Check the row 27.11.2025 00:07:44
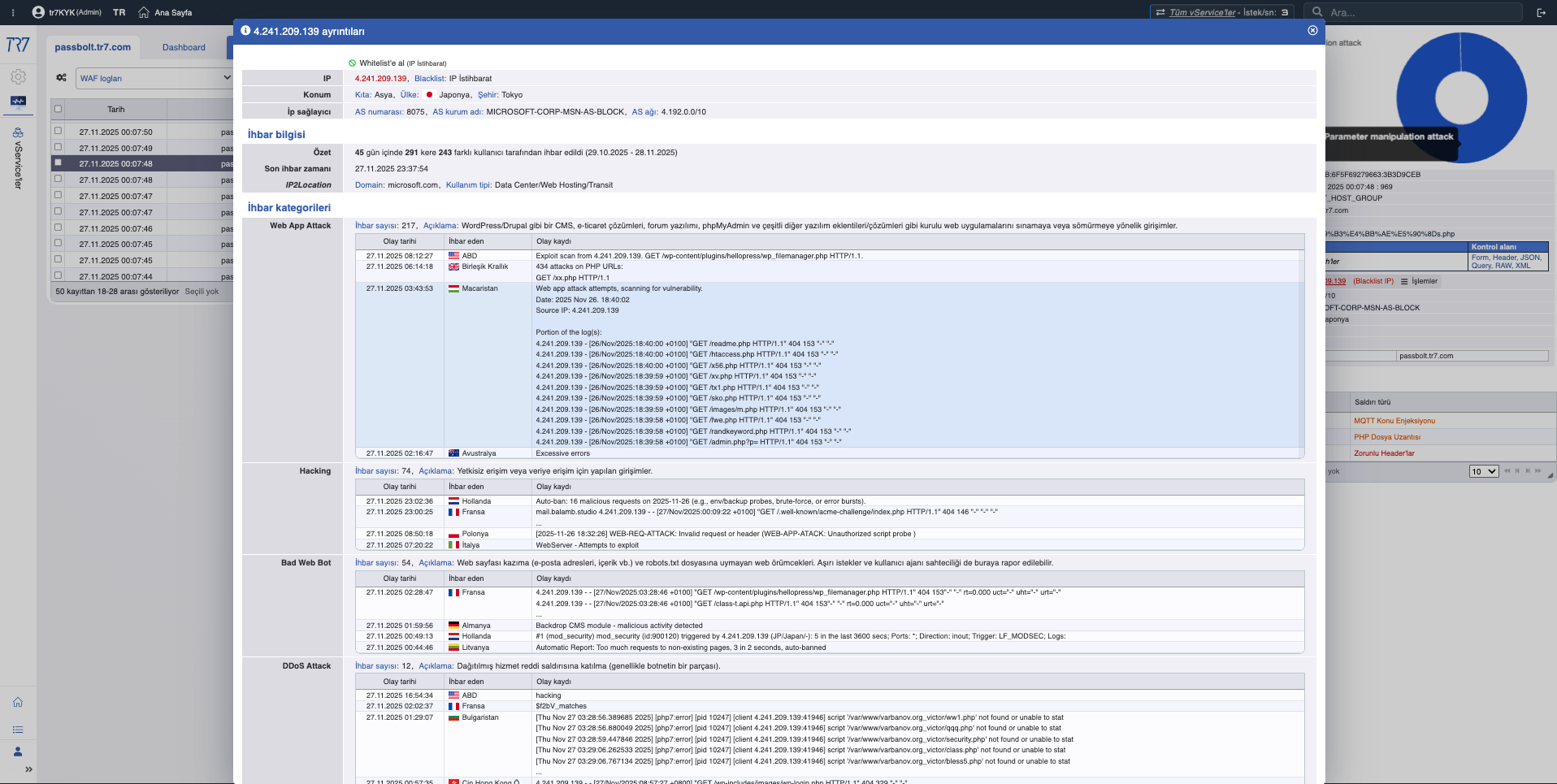 click(x=58, y=275)
